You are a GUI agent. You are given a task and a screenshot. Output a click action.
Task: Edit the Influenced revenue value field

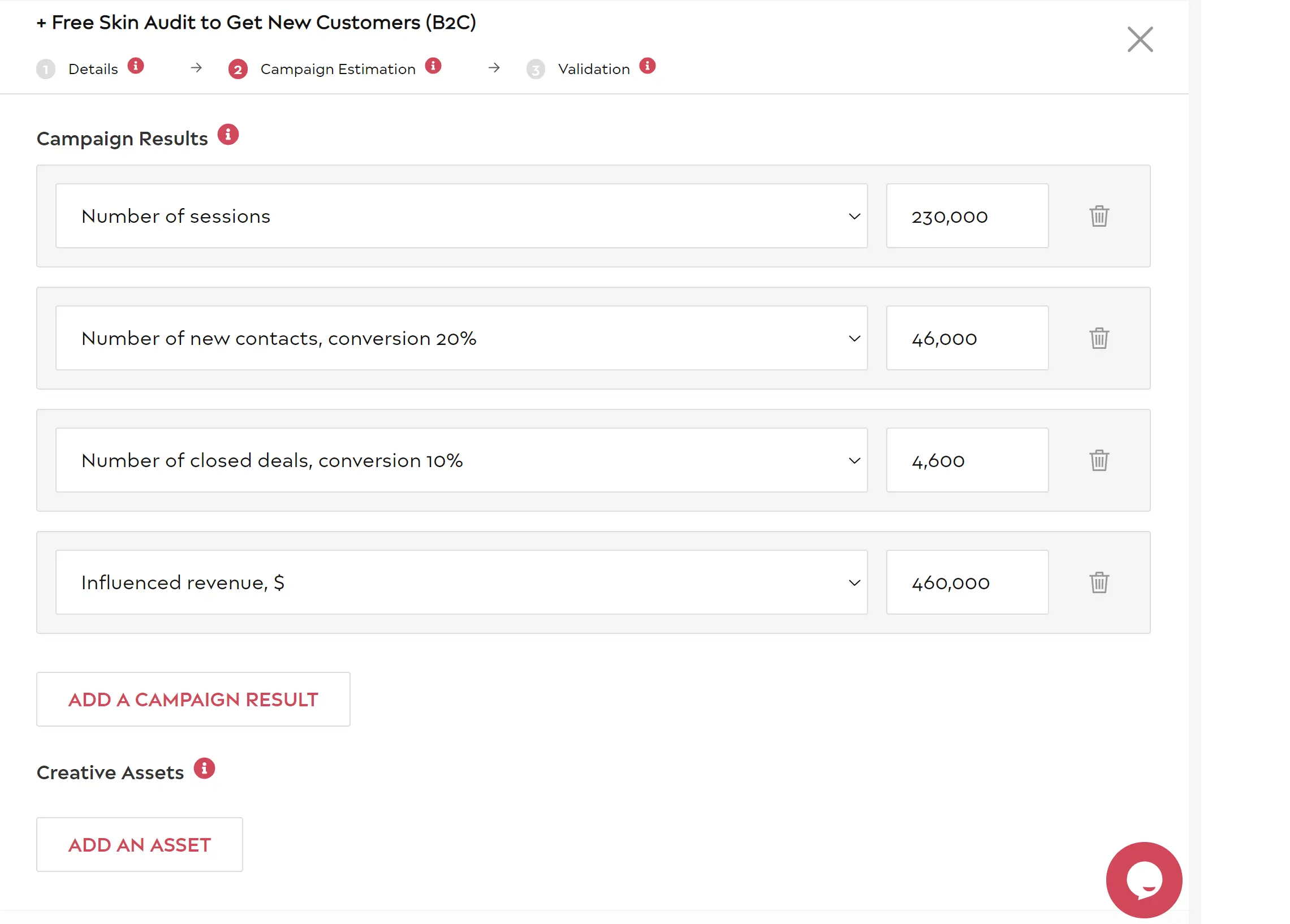click(x=967, y=582)
